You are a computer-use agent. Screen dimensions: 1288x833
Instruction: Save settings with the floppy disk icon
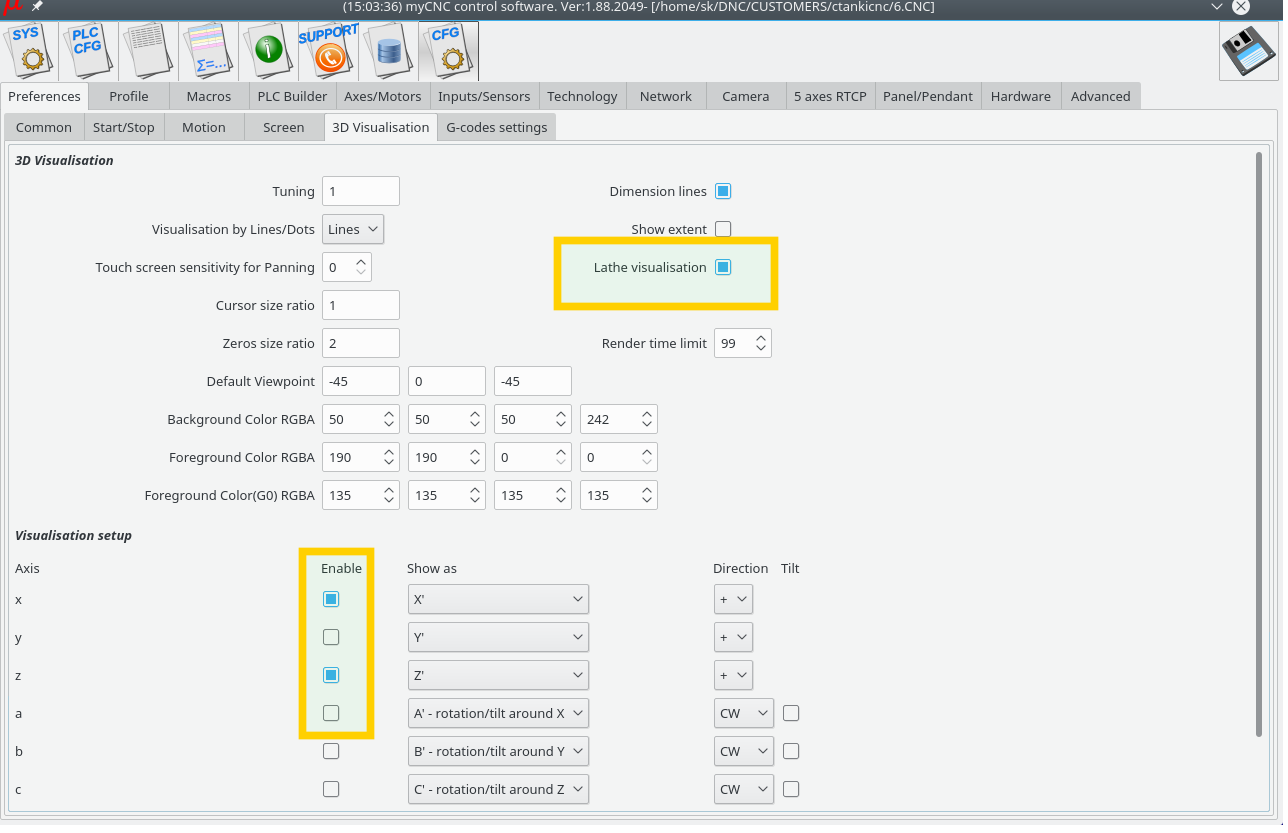(x=1248, y=51)
